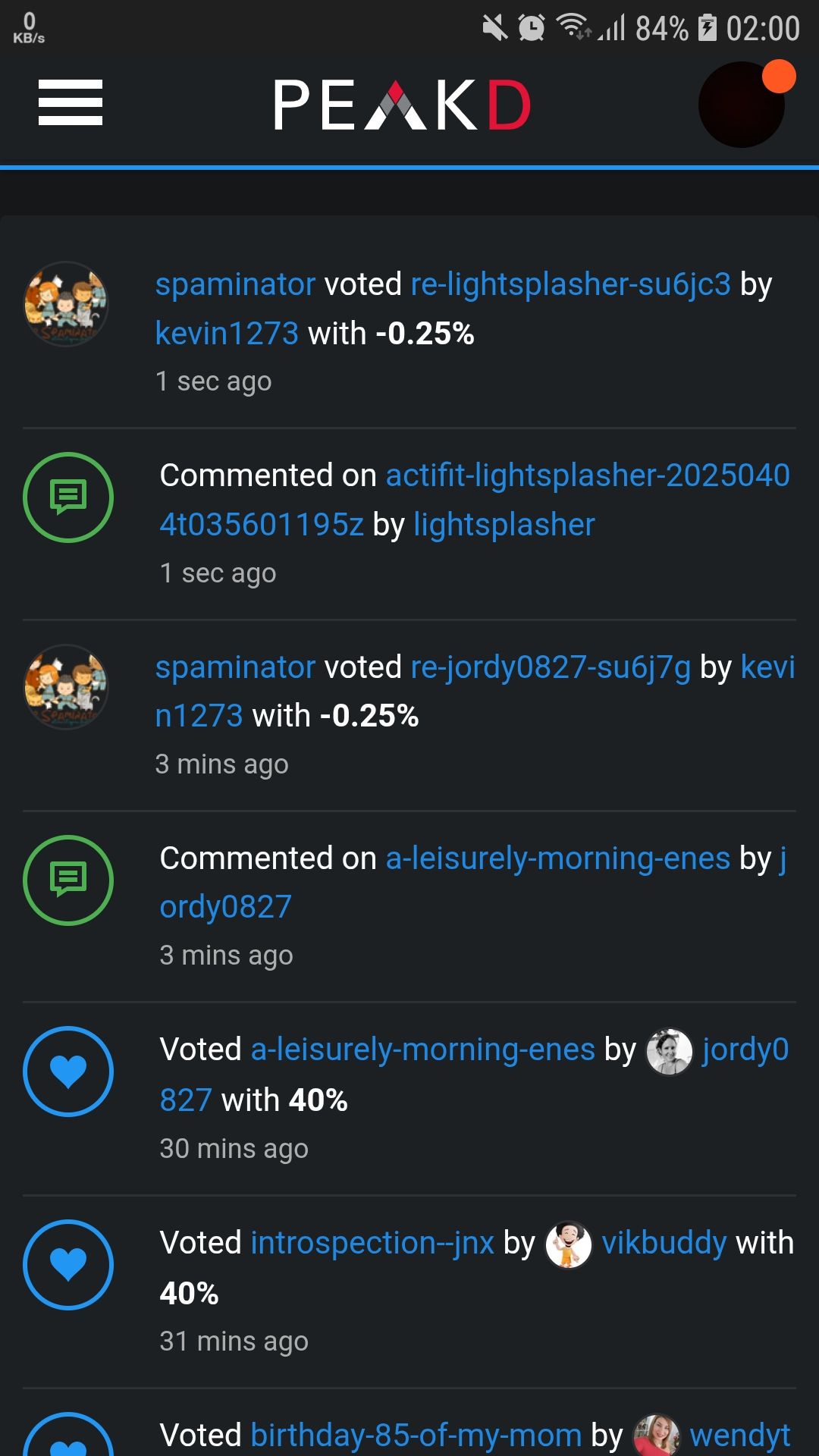
Task: Click the small avatar beside vikbuddy
Action: 569,1244
